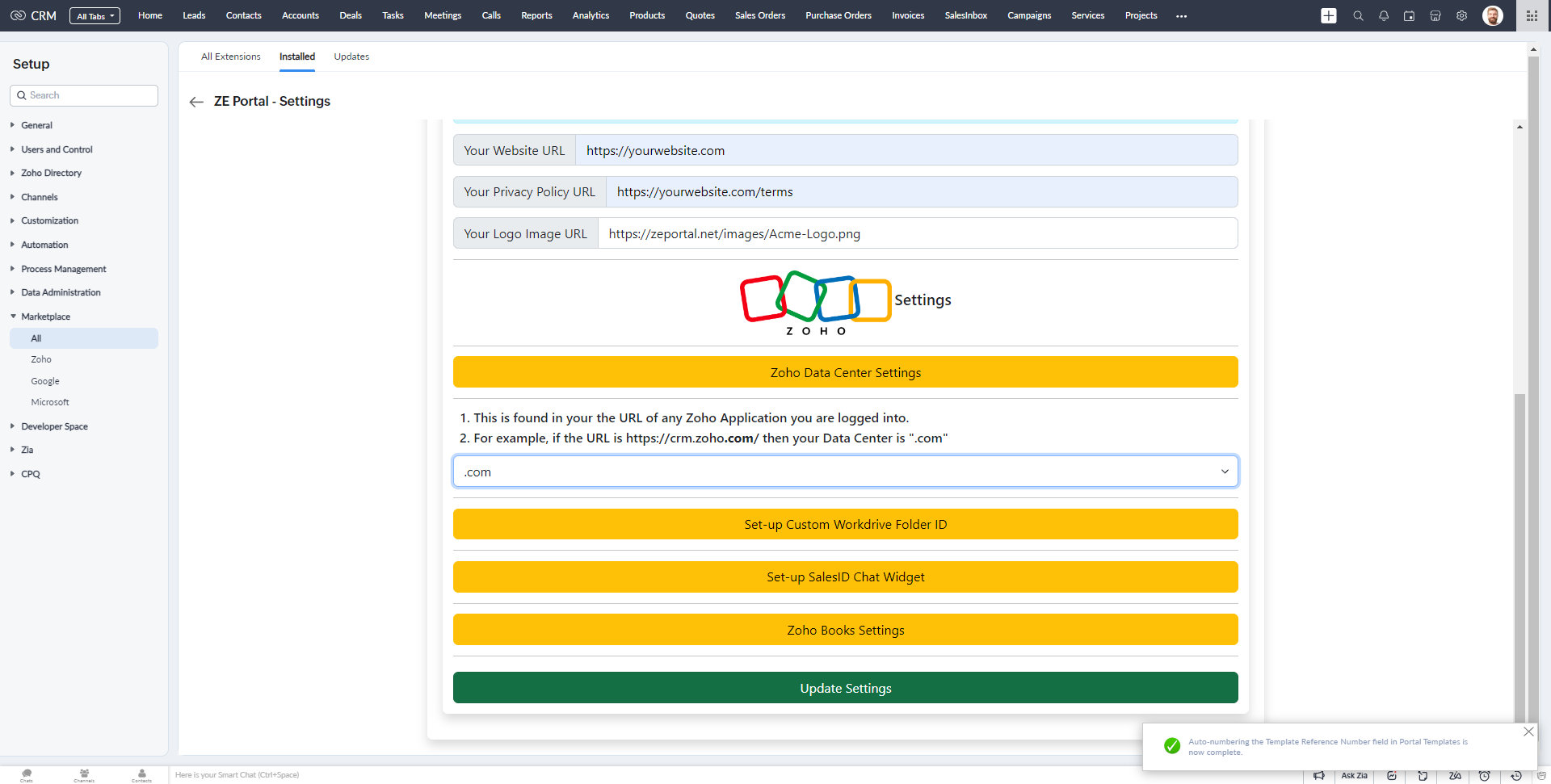Image resolution: width=1551 pixels, height=784 pixels.
Task: Click Set-up Custom Workdrive Folder ID
Action: click(845, 524)
